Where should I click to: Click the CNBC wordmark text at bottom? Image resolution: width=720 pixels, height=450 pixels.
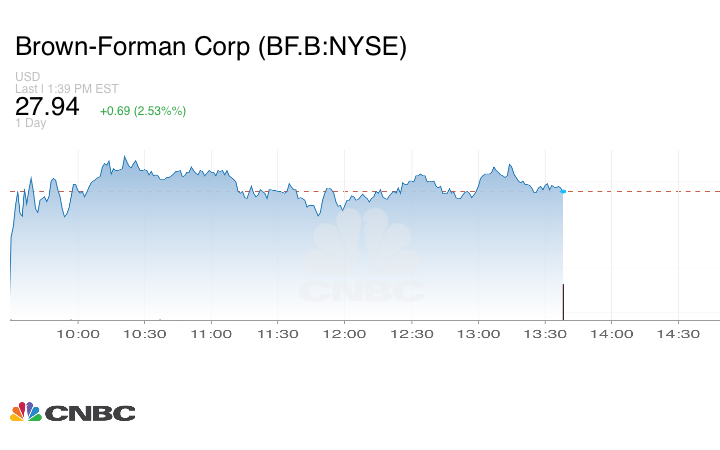(x=90, y=412)
